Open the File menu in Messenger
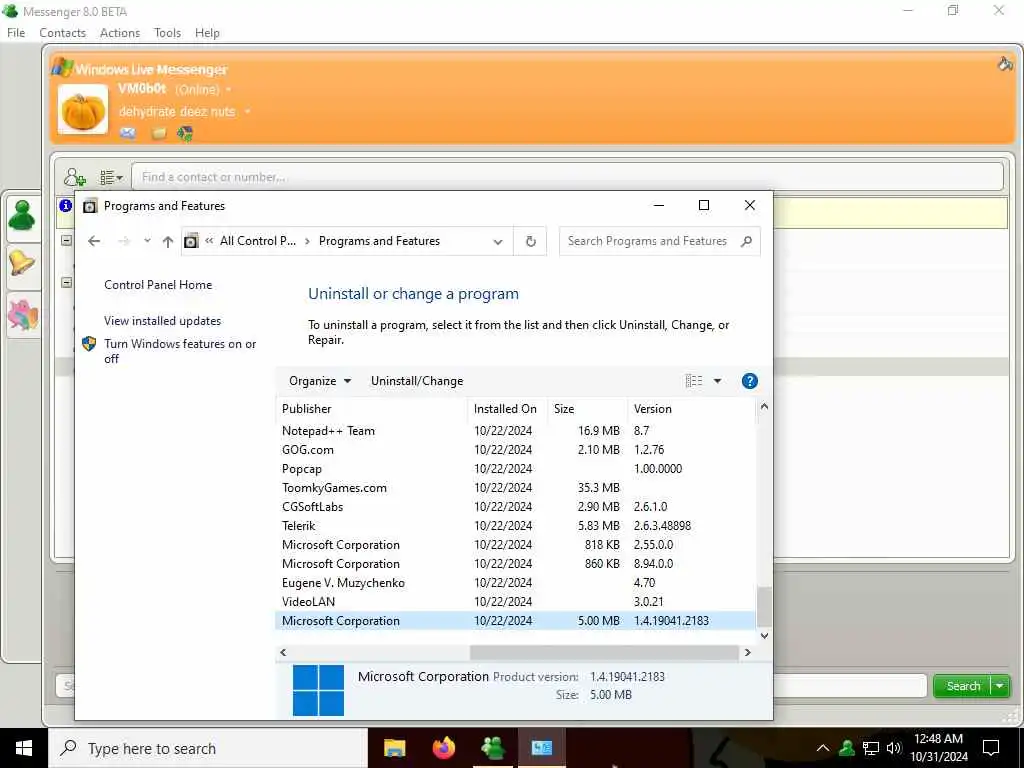 coord(16,33)
